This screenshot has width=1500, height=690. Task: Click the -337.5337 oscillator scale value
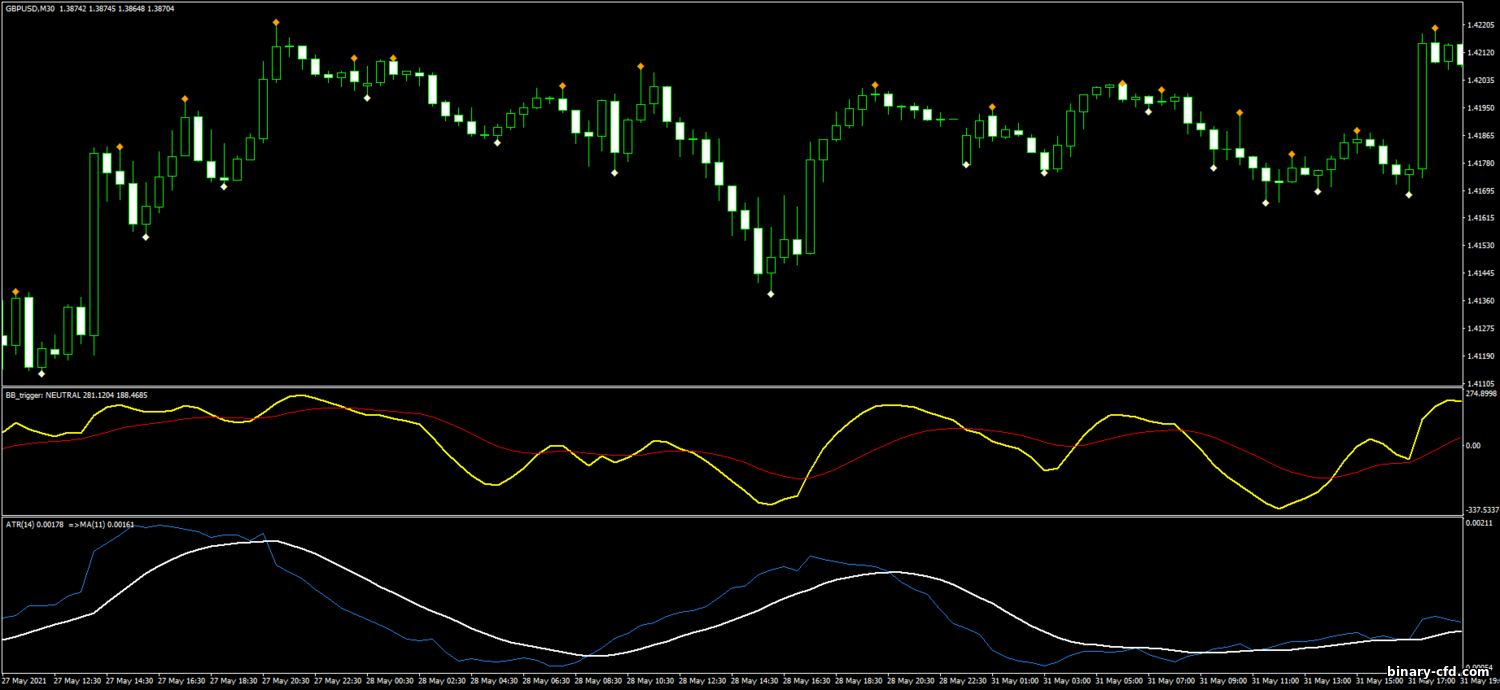1482,508
